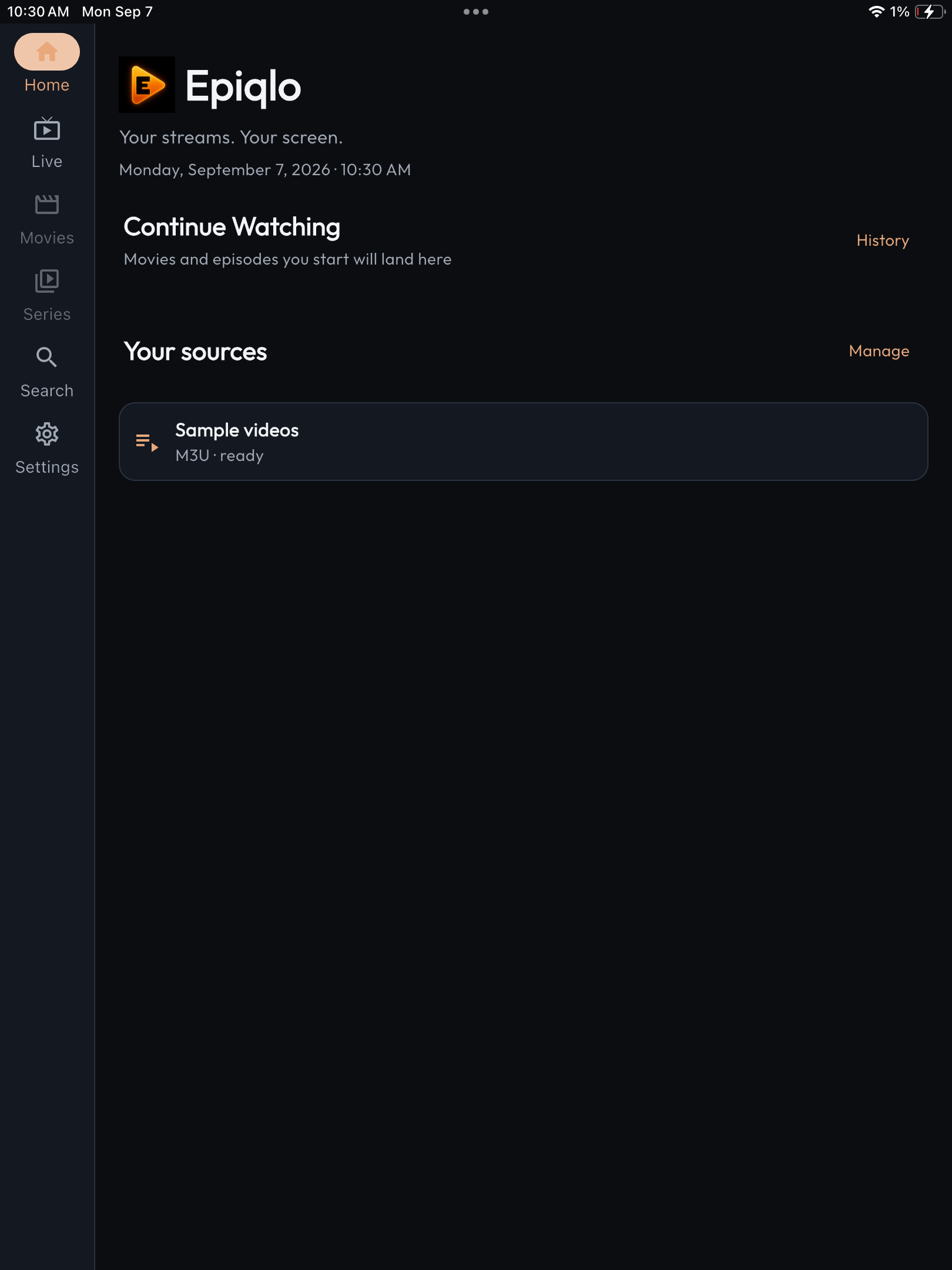
Task: Click the Home icon in sidebar
Action: [47, 52]
